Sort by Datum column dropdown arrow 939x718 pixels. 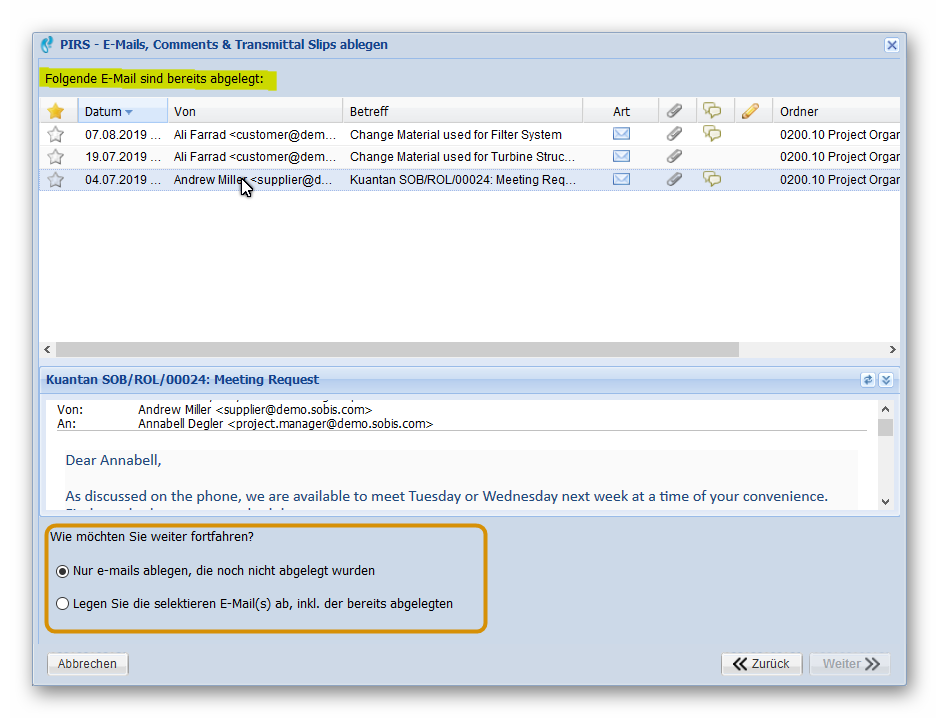tap(129, 112)
